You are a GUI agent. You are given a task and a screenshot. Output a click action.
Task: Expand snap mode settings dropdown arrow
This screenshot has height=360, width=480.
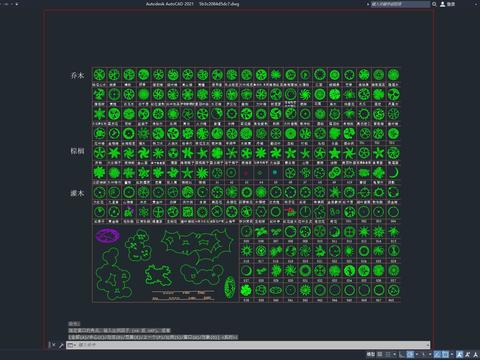pos(394,354)
